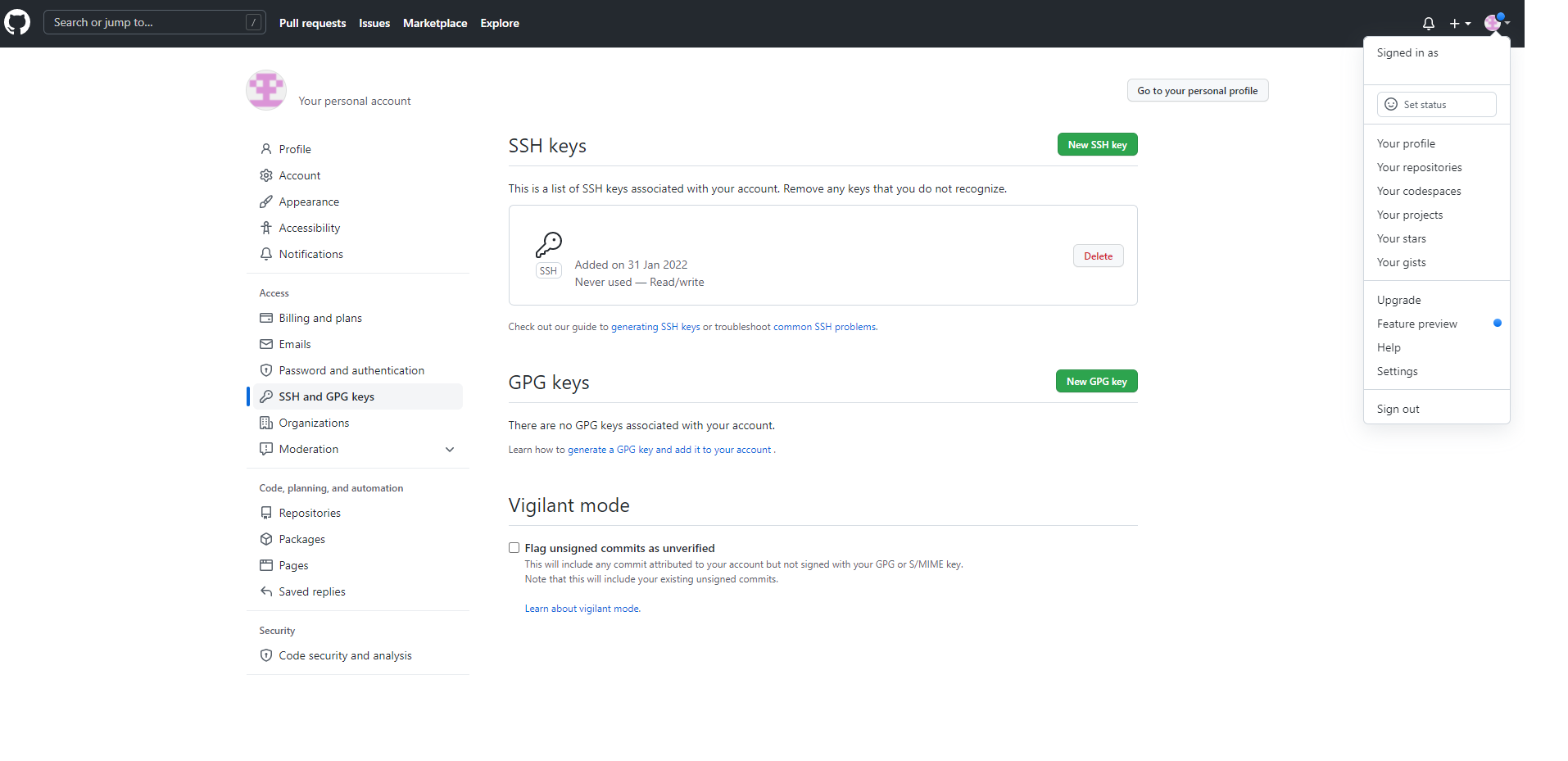The height and width of the screenshot is (761, 1568).
Task: Click the SSH badge label under key
Action: click(x=548, y=270)
